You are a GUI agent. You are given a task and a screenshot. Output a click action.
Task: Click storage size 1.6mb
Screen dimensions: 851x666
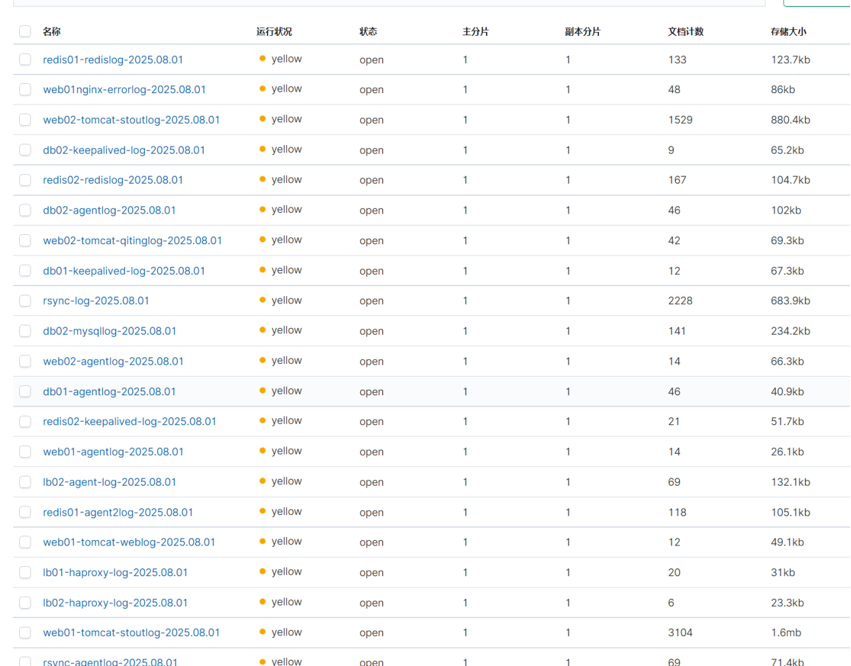click(x=786, y=633)
